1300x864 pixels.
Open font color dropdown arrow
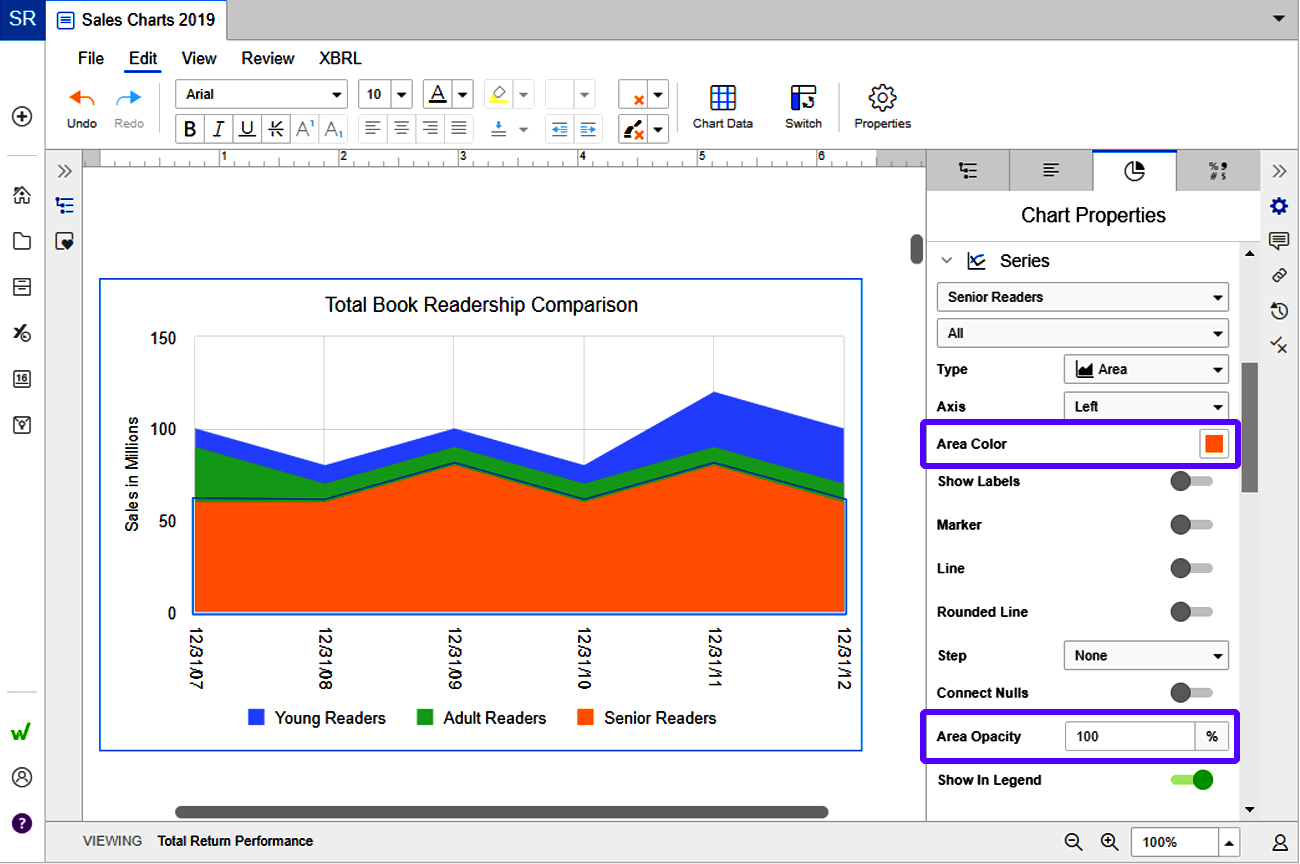[462, 94]
